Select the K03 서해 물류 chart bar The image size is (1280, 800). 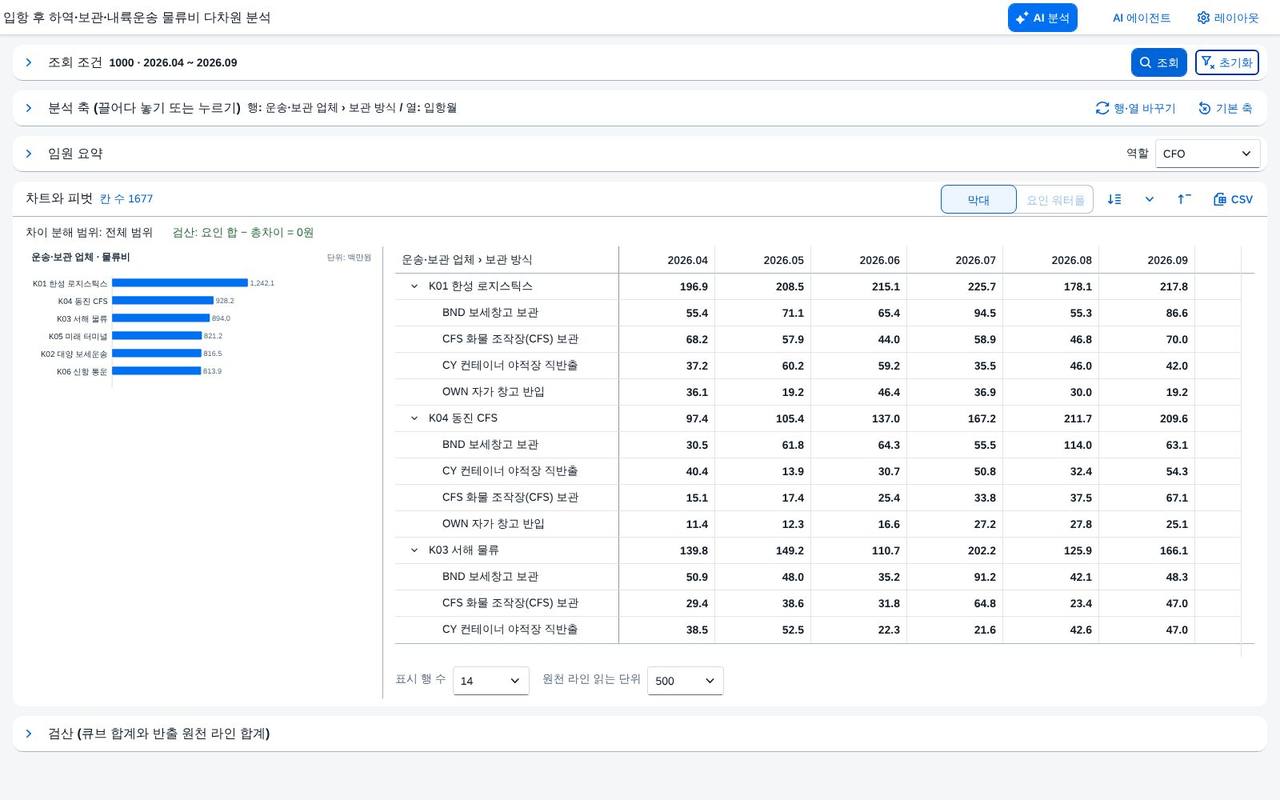161,318
